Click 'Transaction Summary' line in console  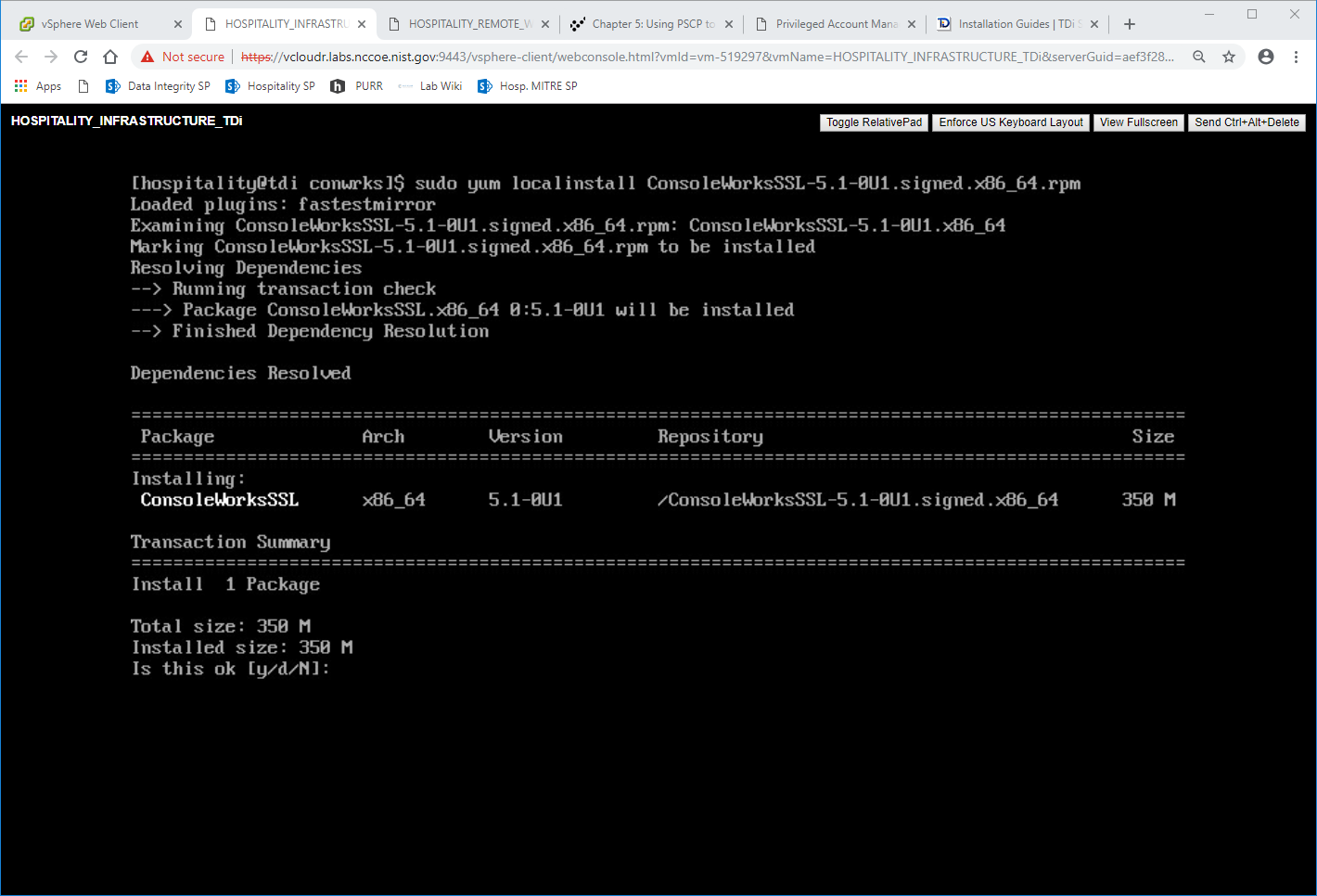click(x=230, y=542)
